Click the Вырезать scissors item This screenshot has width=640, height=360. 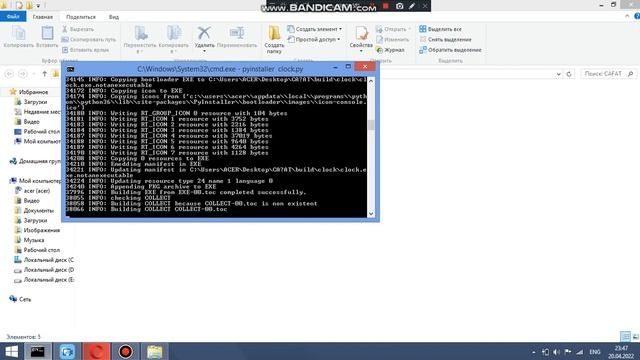point(78,29)
